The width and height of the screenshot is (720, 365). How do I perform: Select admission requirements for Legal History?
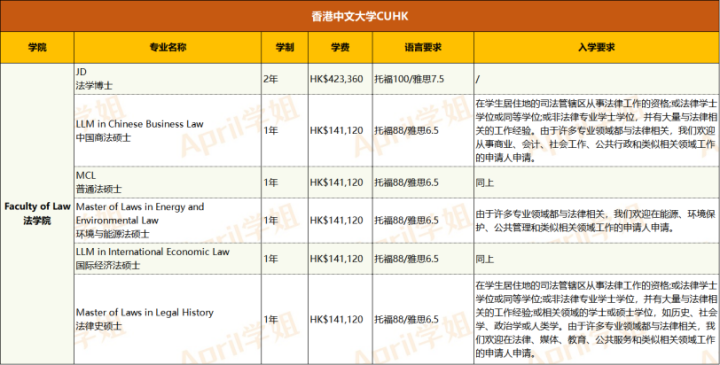coord(596,319)
